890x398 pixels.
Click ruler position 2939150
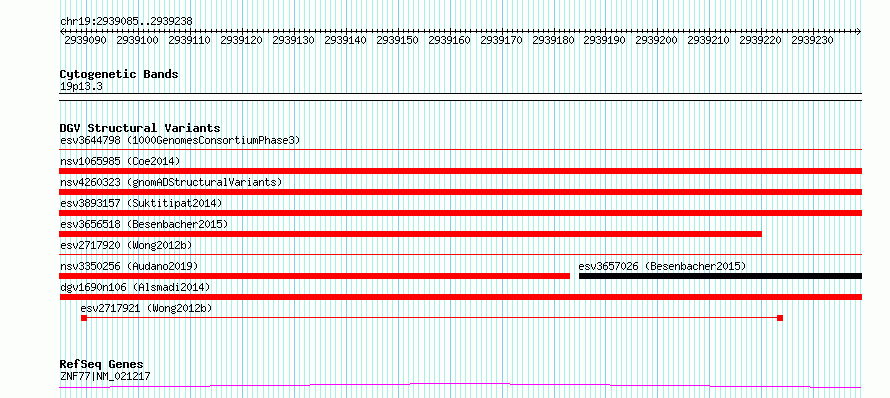[x=397, y=40]
